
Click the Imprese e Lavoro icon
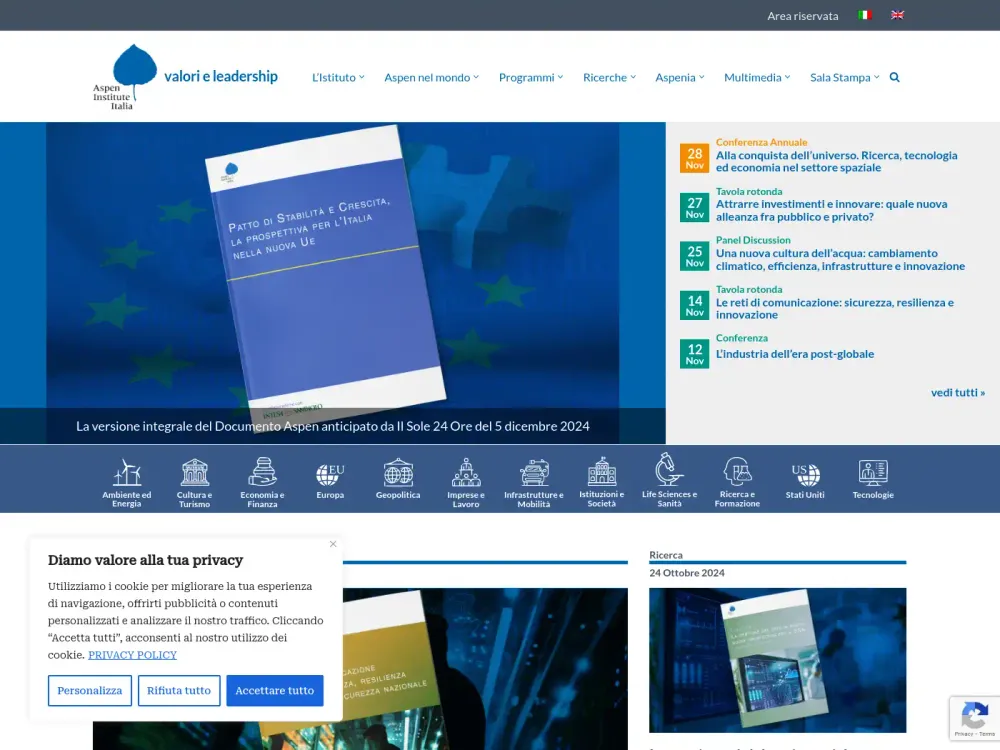(466, 472)
